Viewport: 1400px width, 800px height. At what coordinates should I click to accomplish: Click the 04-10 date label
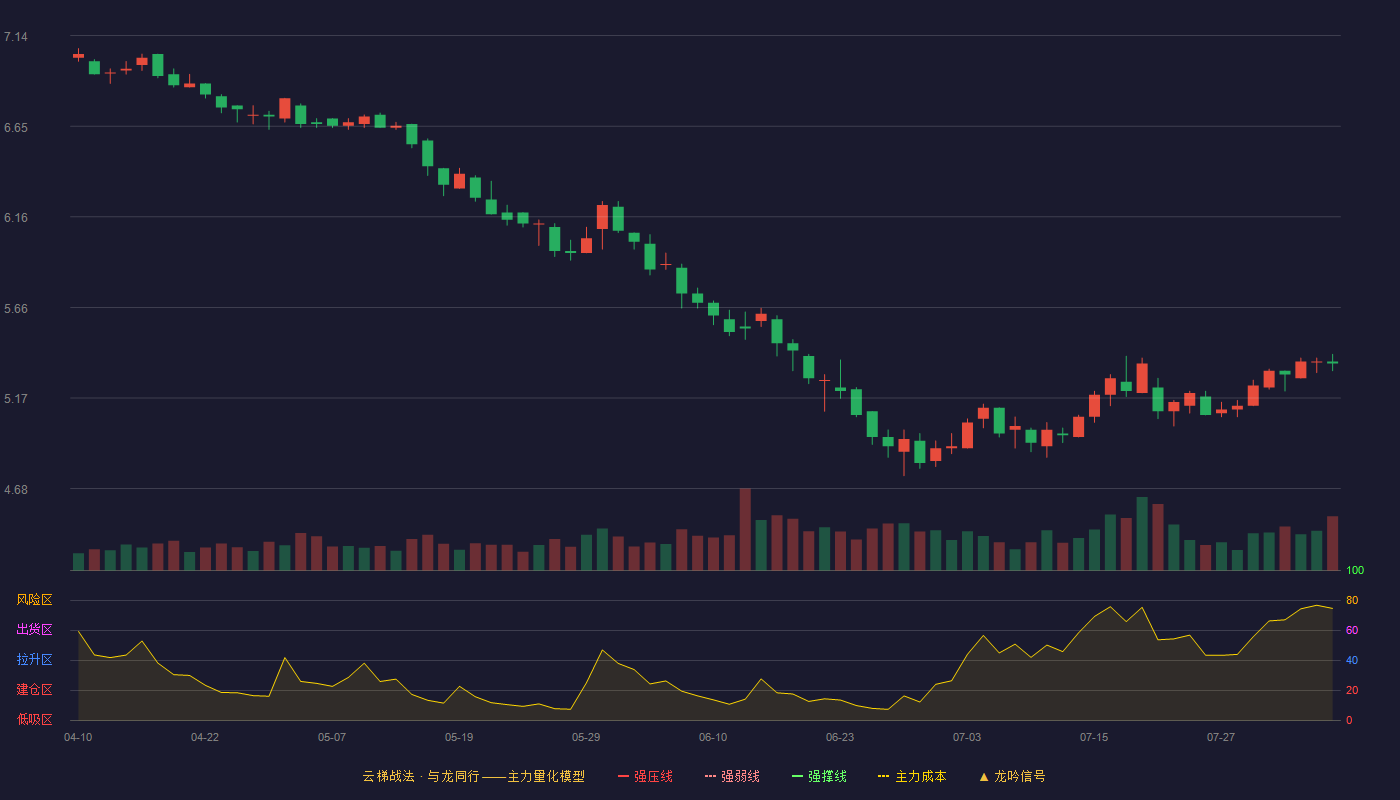[78, 737]
